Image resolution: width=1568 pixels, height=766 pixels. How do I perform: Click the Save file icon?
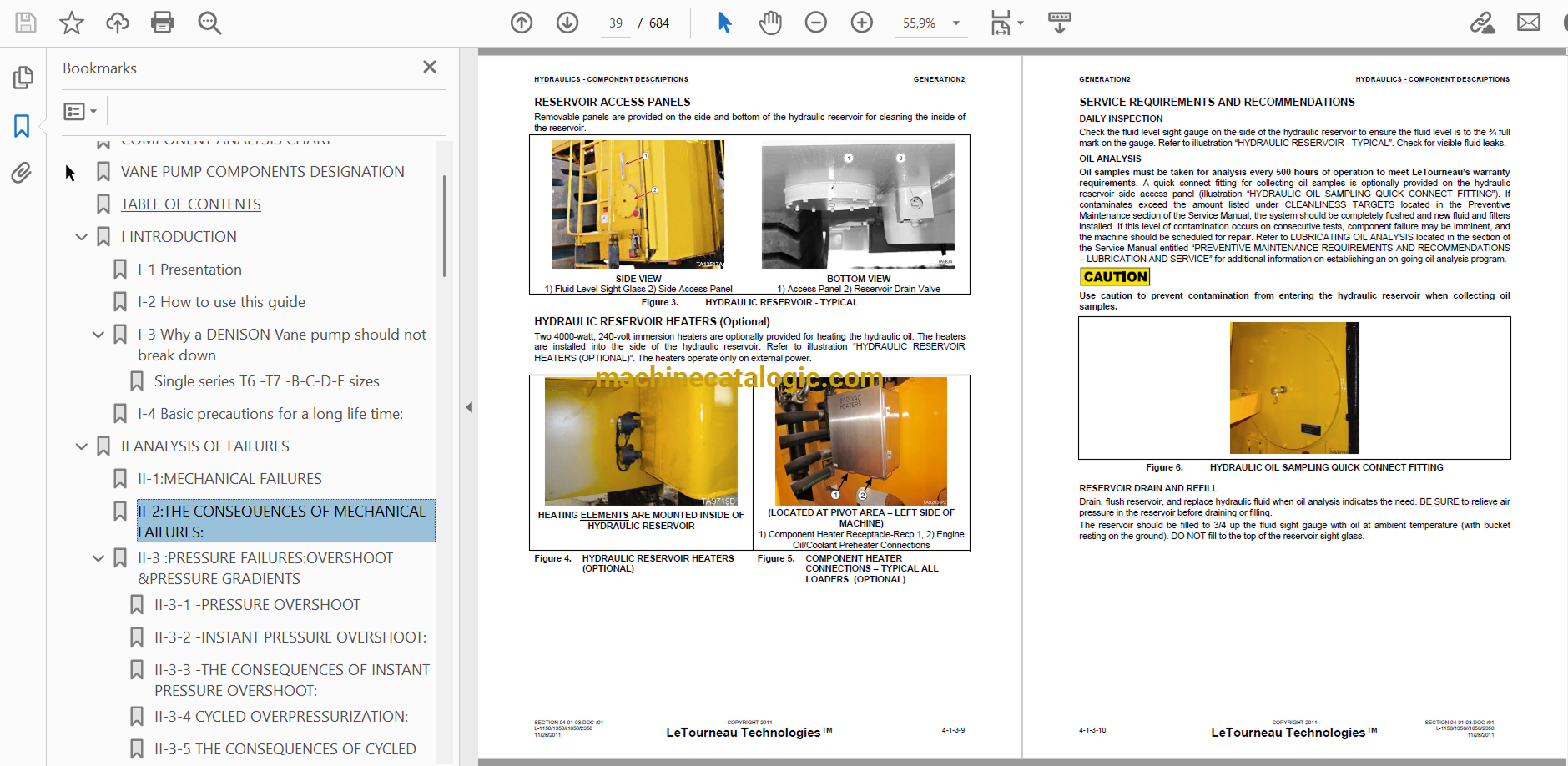tap(26, 23)
